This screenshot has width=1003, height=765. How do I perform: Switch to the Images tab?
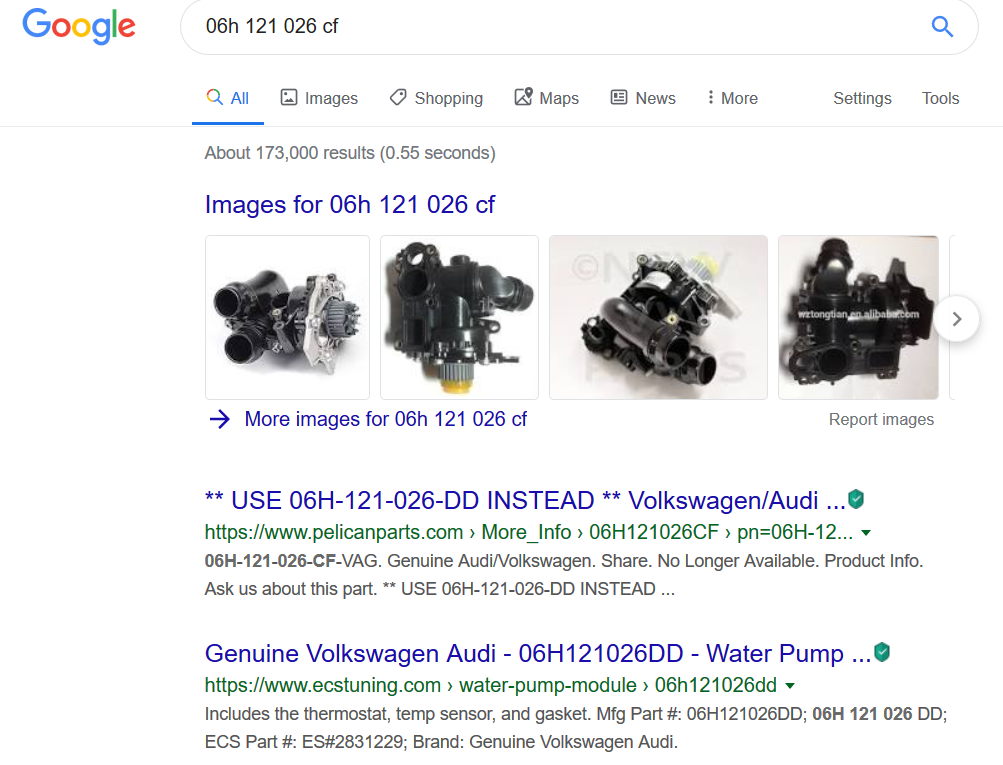click(319, 98)
